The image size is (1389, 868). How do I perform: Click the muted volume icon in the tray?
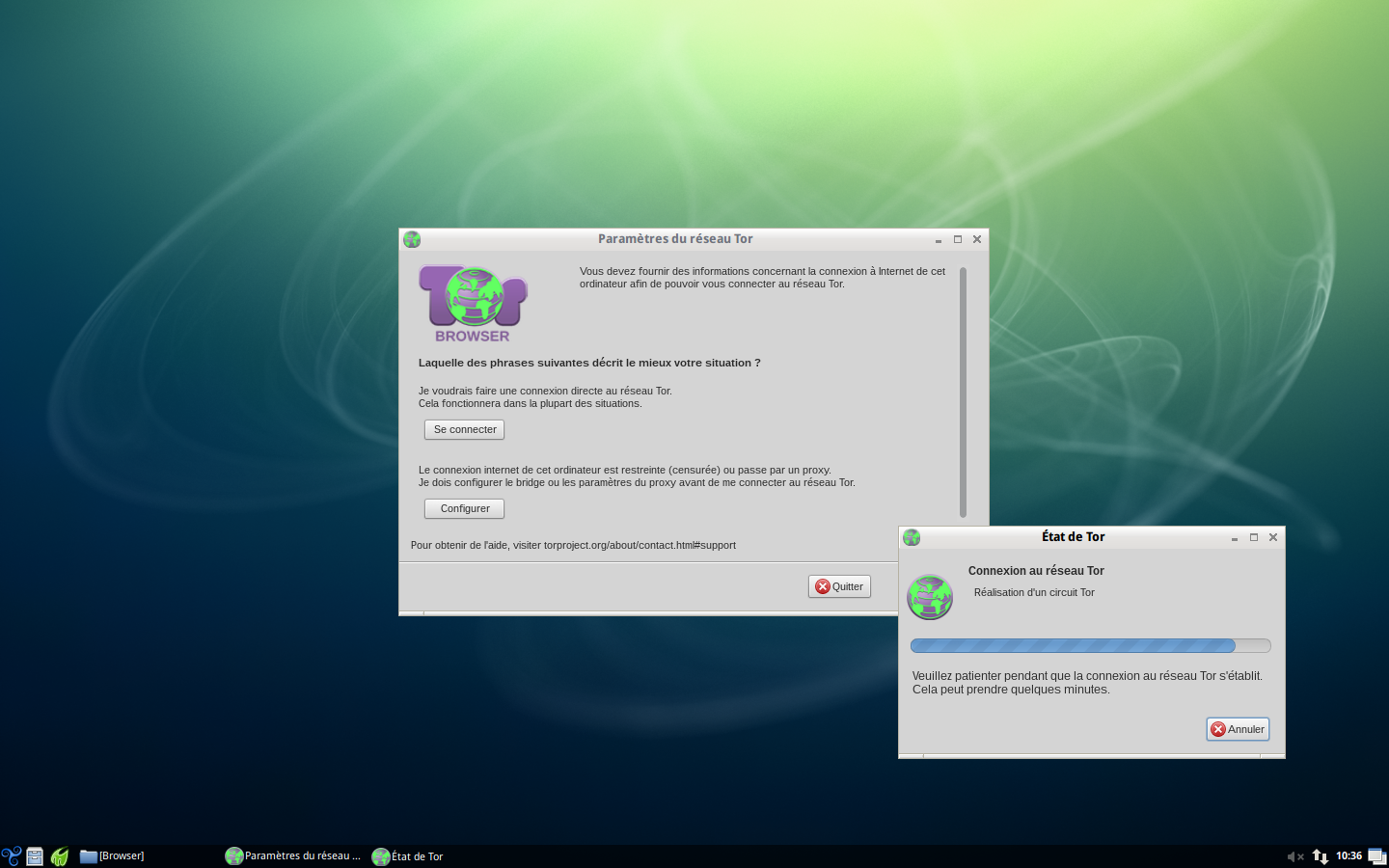(x=1295, y=856)
